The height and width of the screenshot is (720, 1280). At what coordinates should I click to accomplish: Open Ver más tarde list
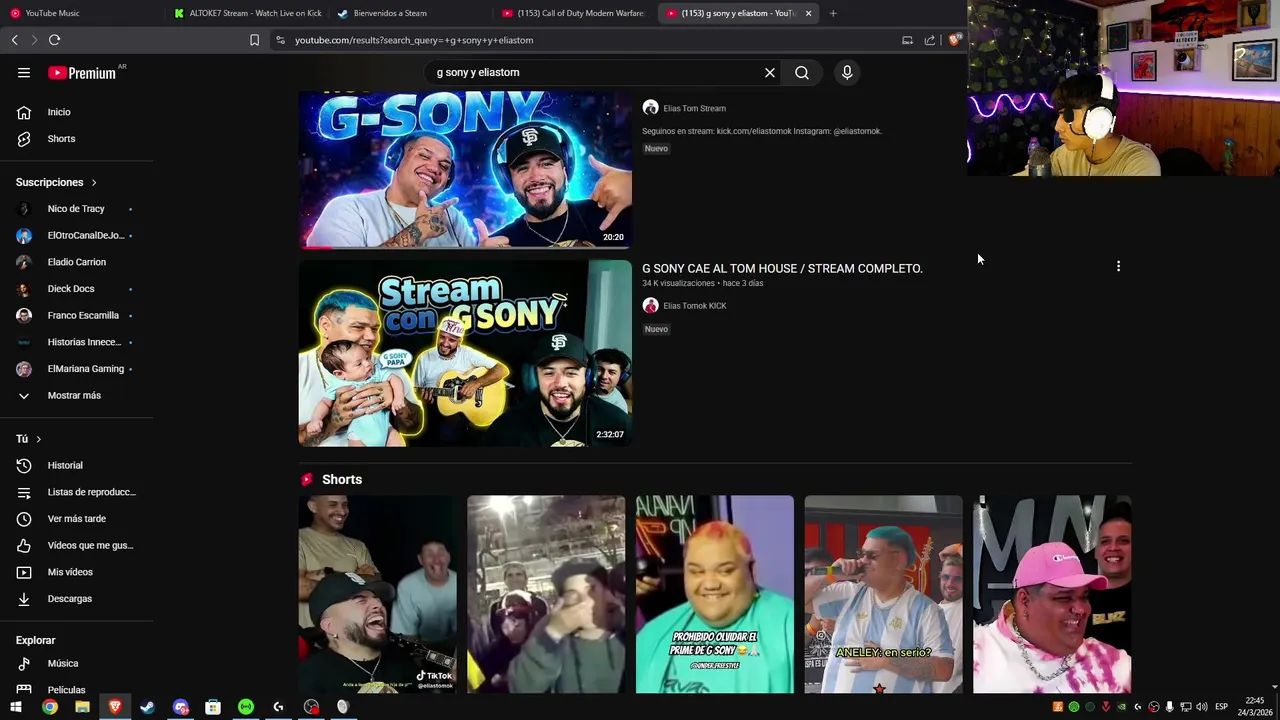tap(77, 519)
